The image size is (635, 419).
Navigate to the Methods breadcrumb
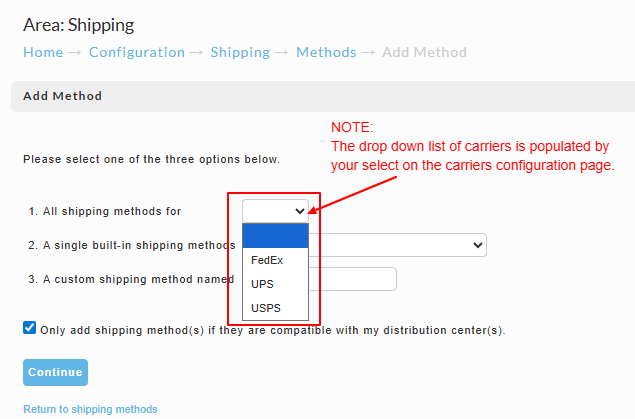(326, 52)
